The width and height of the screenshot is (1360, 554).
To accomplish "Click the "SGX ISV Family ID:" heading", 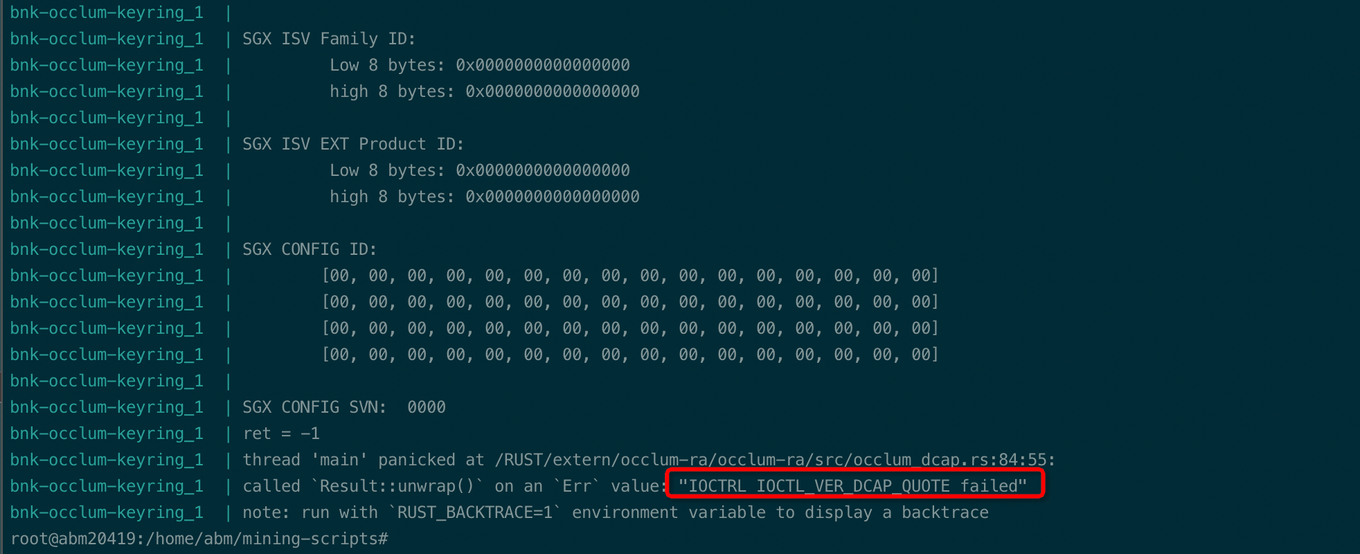I will 329,39.
